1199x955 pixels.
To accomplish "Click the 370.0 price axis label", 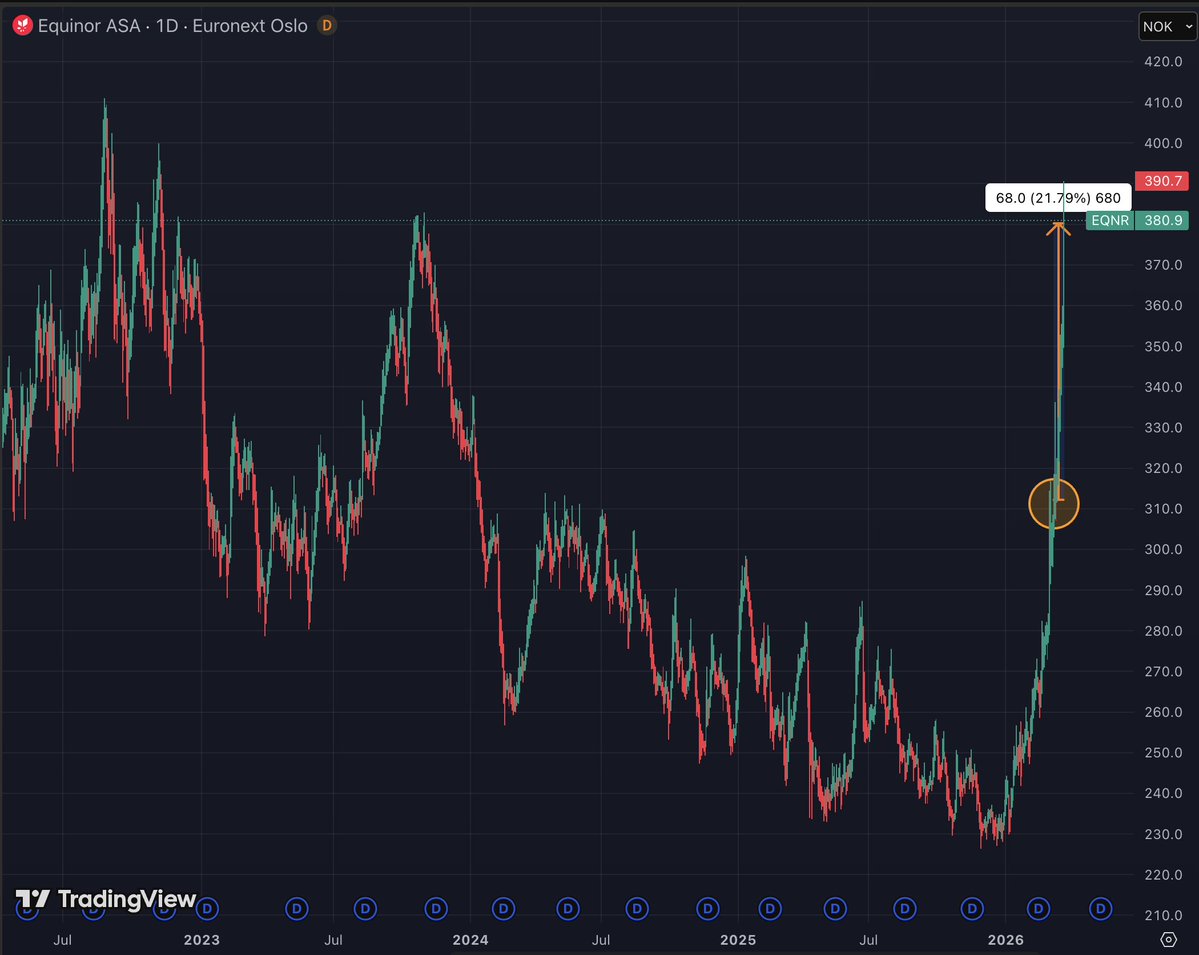I will [x=1163, y=265].
